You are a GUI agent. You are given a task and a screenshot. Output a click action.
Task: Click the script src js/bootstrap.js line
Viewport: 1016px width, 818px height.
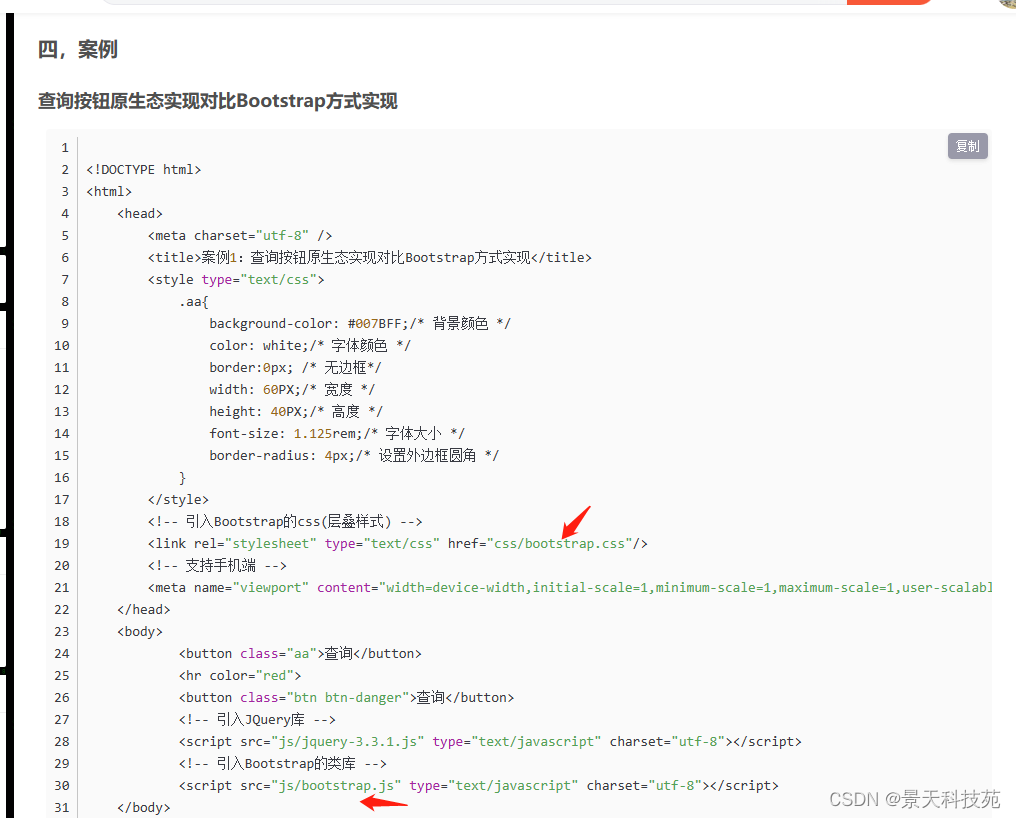(x=479, y=786)
